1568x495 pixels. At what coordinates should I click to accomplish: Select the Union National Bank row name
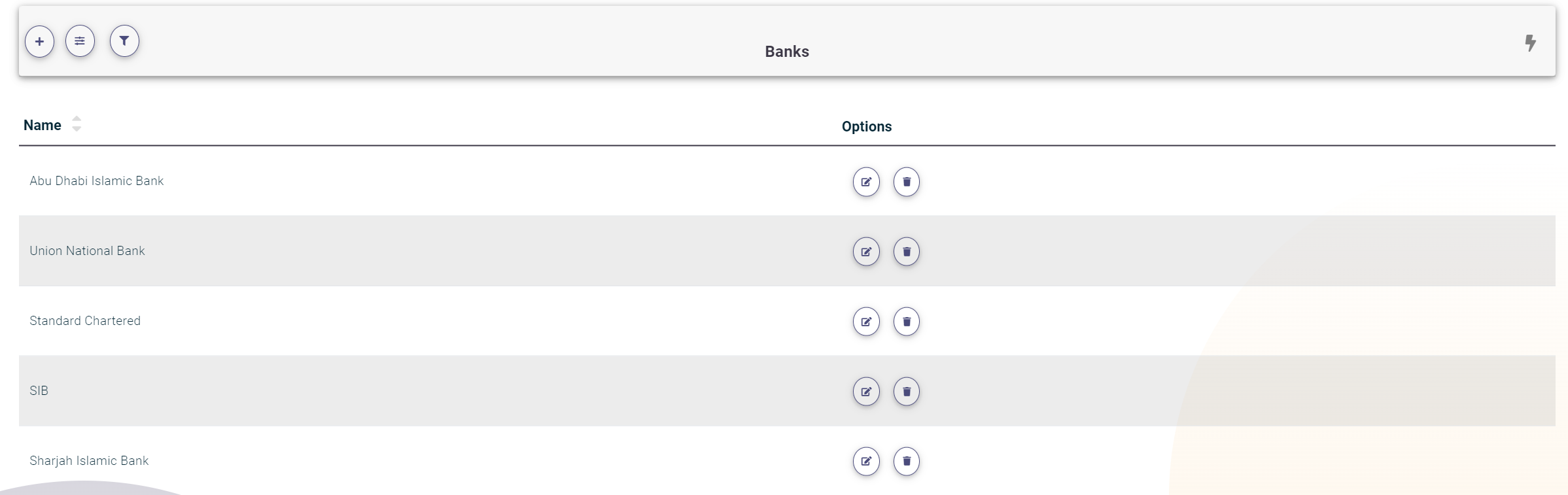coord(87,251)
